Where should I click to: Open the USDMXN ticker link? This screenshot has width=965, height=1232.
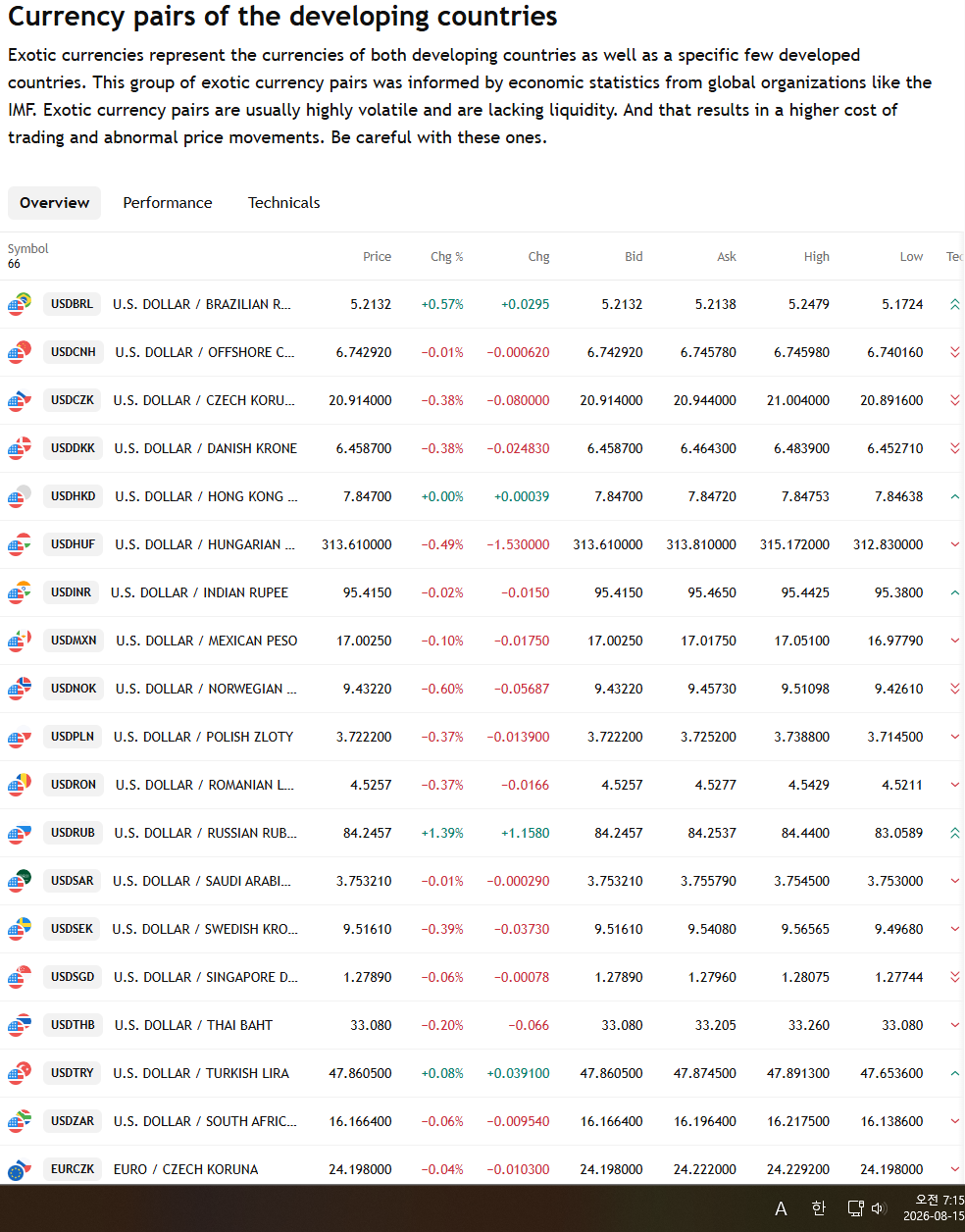pos(74,641)
